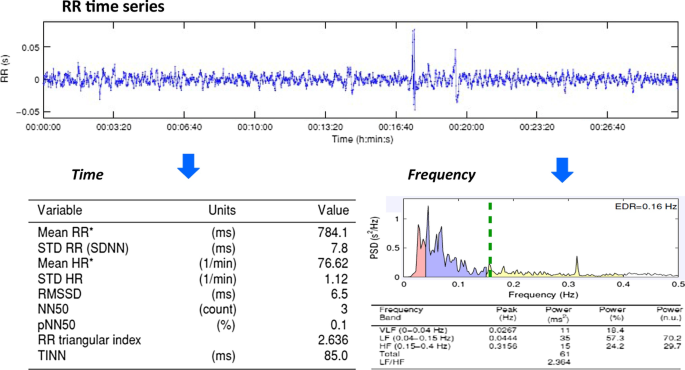Click the LF/HF ratio value 2.364
The width and height of the screenshot is (685, 370).
tap(559, 362)
